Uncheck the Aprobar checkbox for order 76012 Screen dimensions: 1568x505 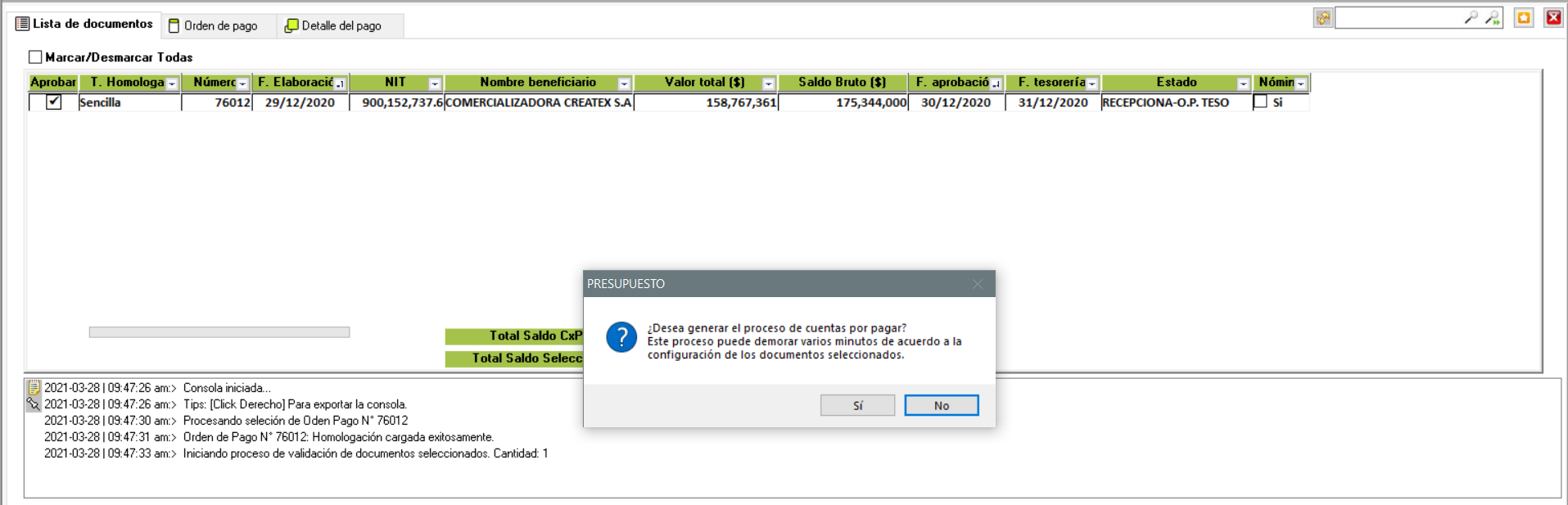54,102
